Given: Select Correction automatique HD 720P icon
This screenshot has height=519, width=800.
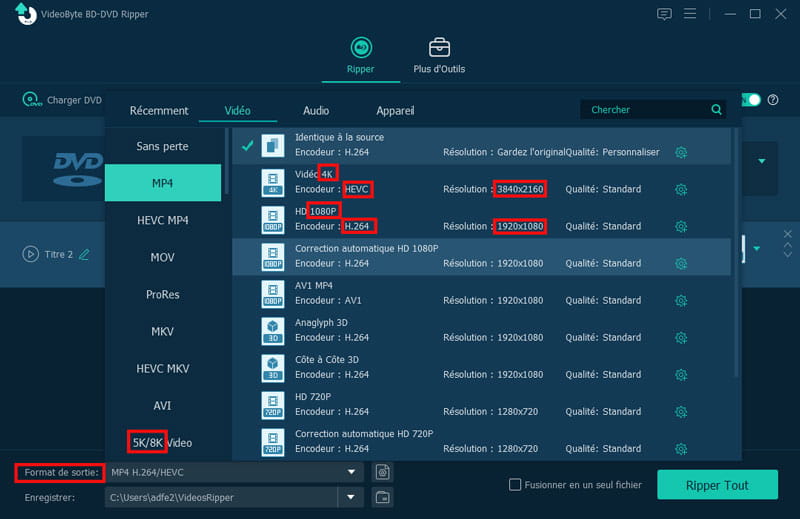Looking at the screenshot, I should coord(273,442).
